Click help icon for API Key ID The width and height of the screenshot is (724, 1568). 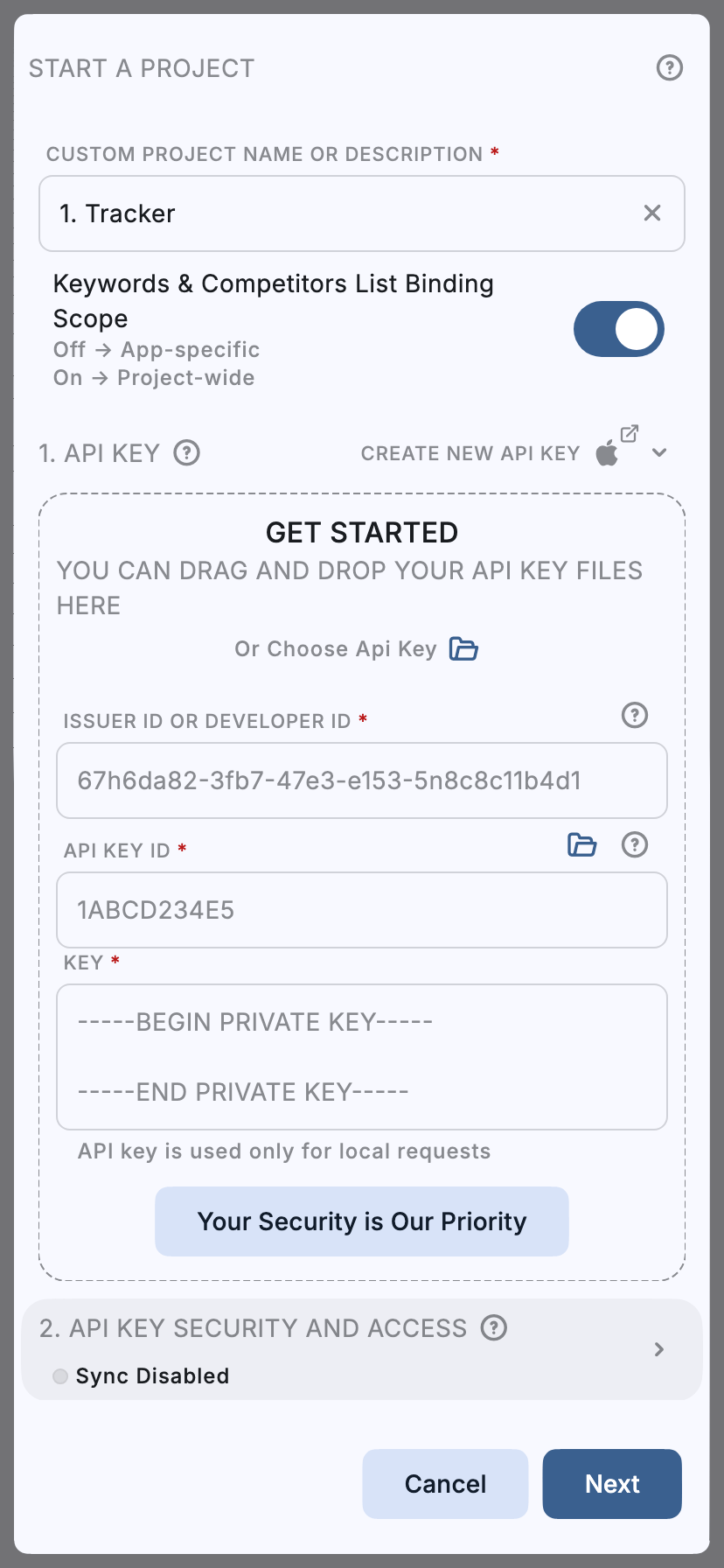(x=635, y=844)
